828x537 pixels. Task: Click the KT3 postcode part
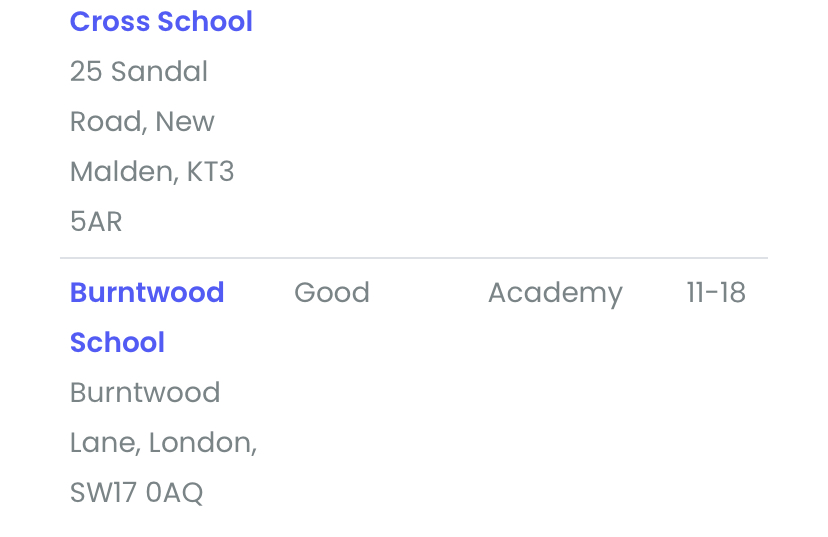tap(211, 172)
